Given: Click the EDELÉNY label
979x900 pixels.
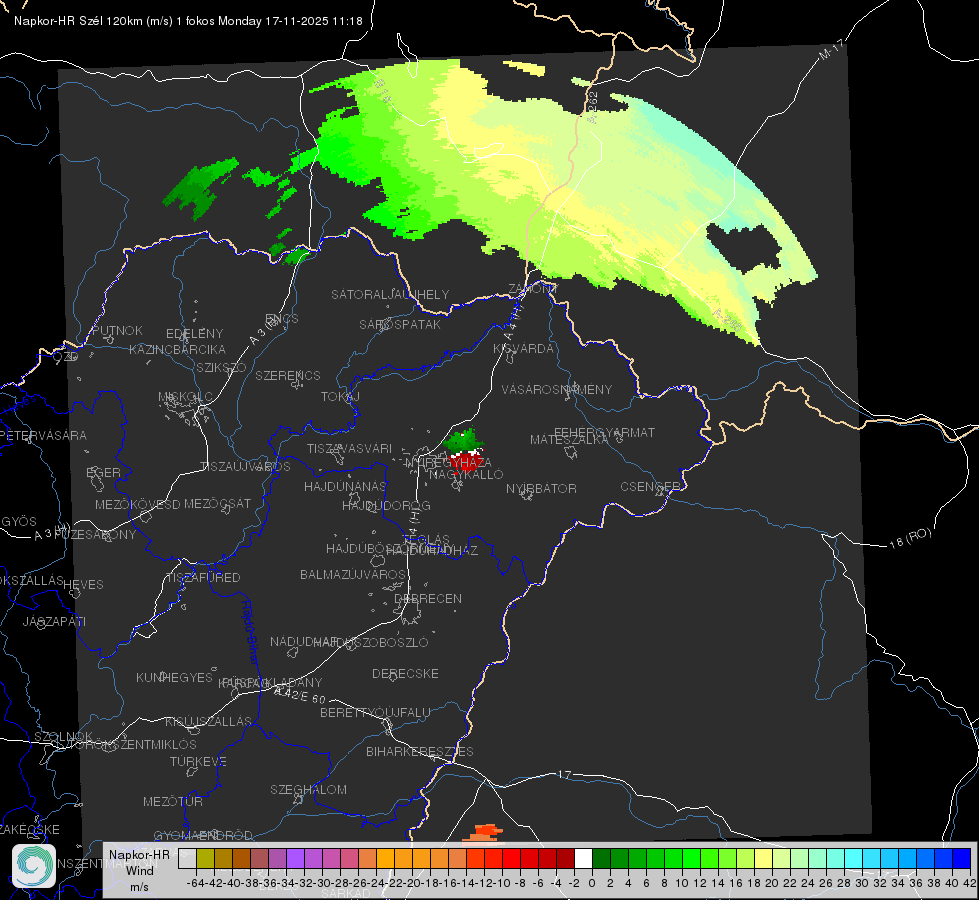Looking at the screenshot, I should tap(195, 334).
